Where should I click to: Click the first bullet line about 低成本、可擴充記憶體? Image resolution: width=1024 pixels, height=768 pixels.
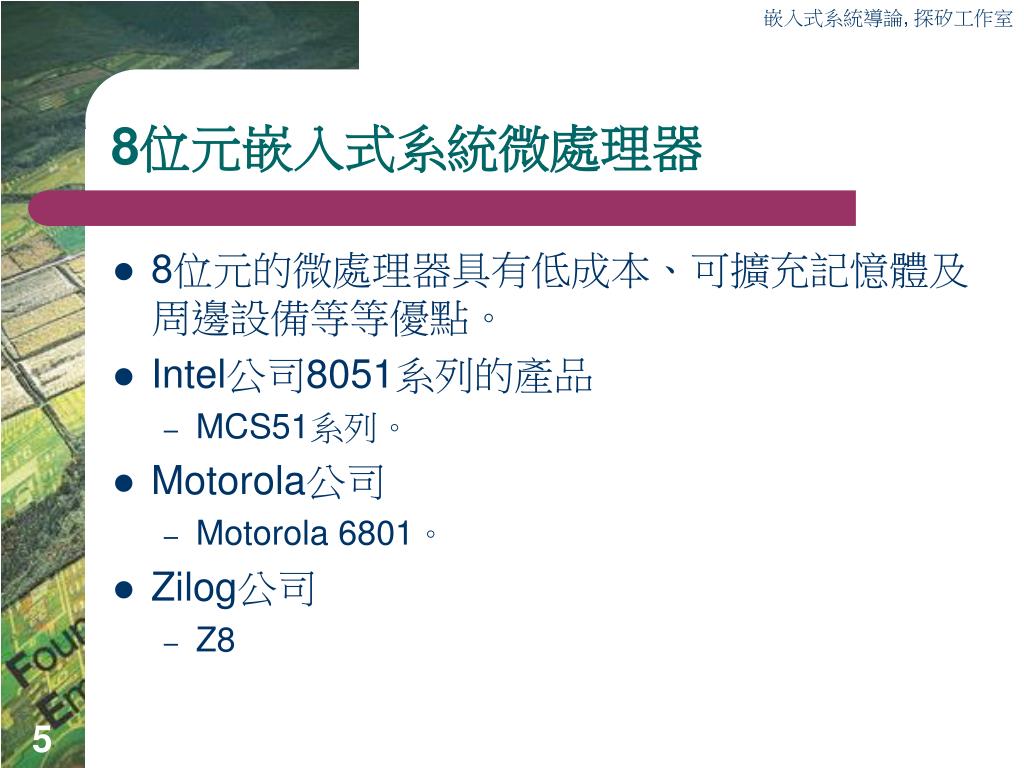click(x=559, y=270)
